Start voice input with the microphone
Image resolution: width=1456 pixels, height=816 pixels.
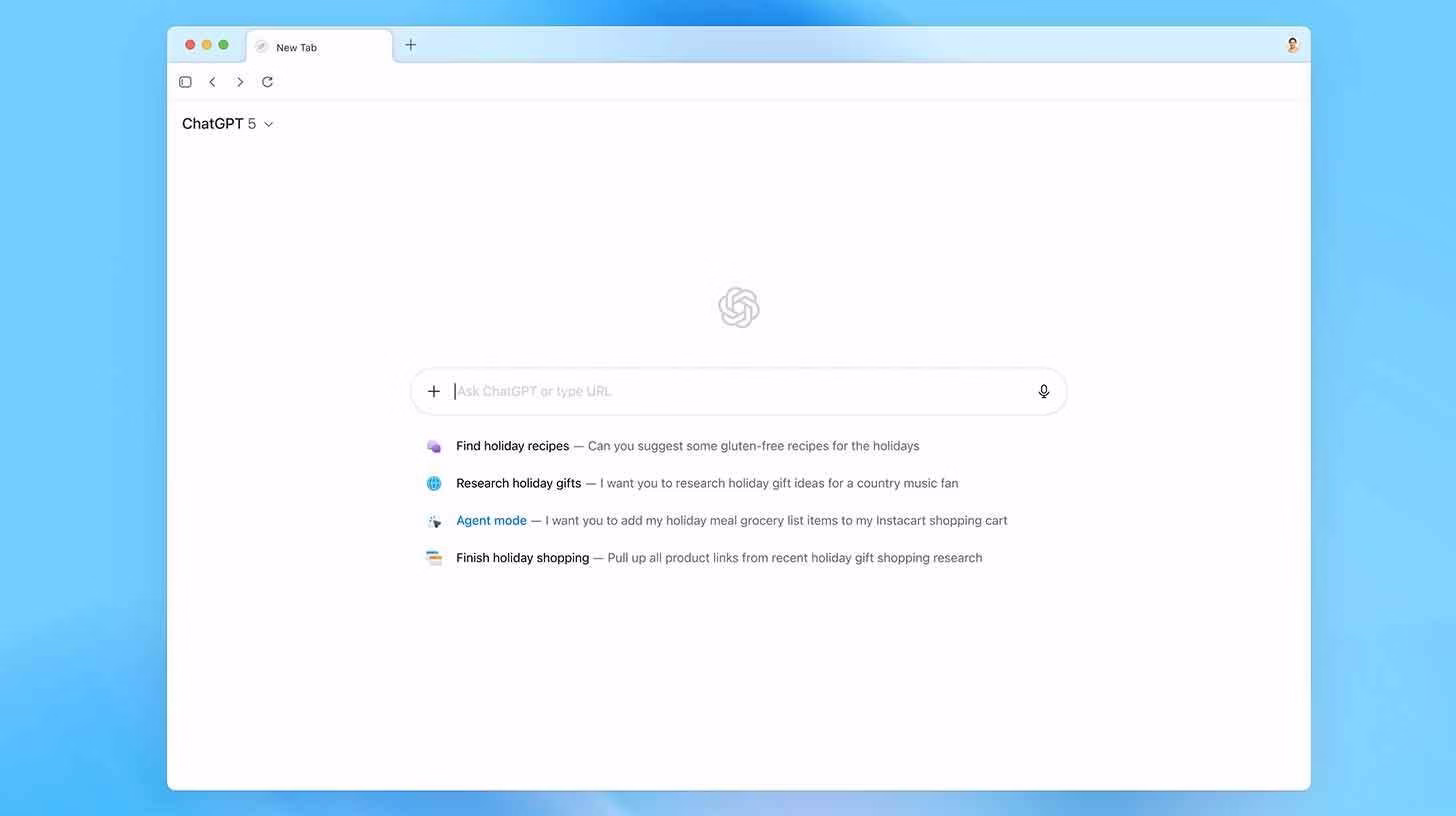(1043, 391)
